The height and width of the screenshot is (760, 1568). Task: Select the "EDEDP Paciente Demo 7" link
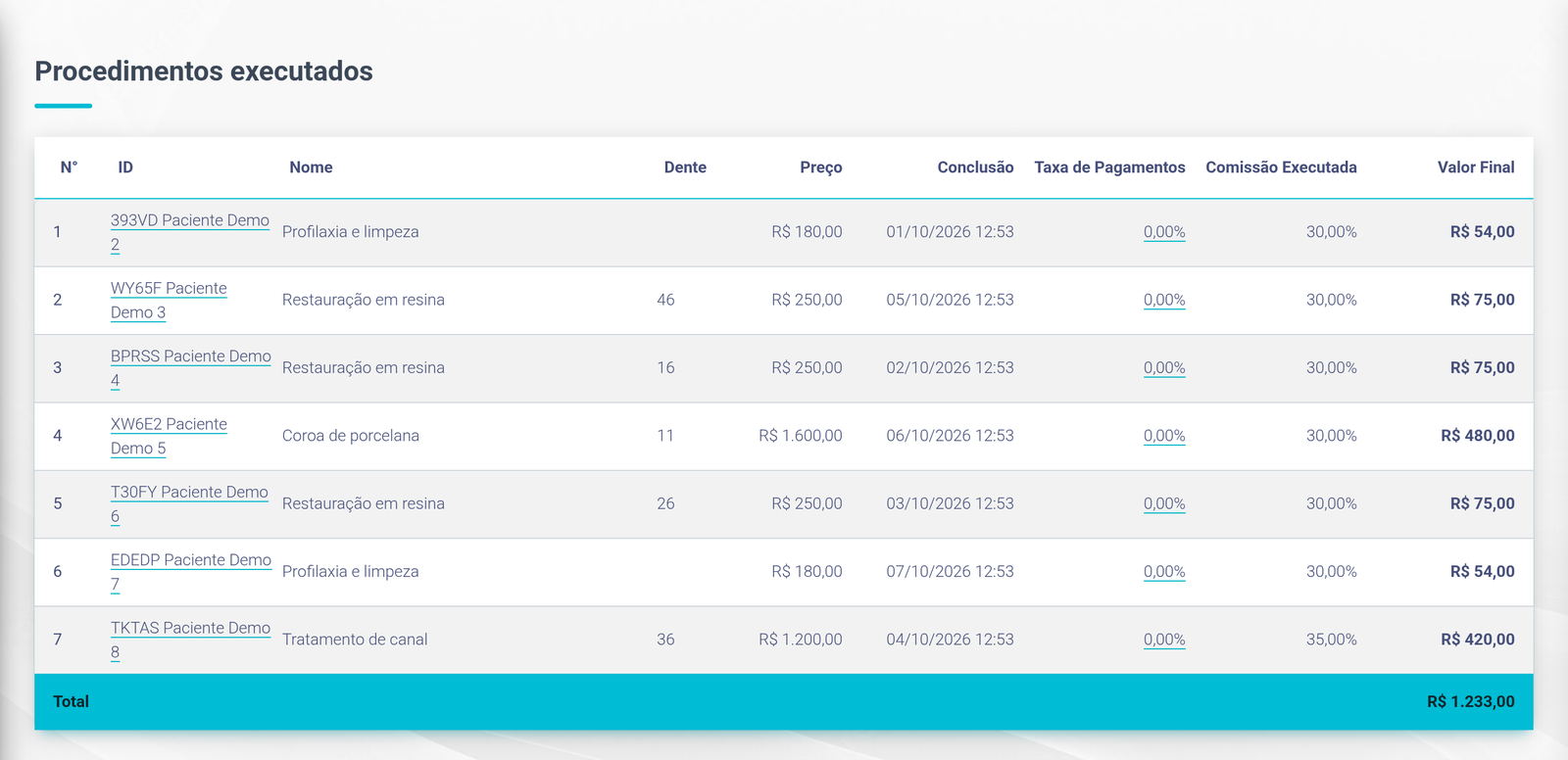coord(191,572)
